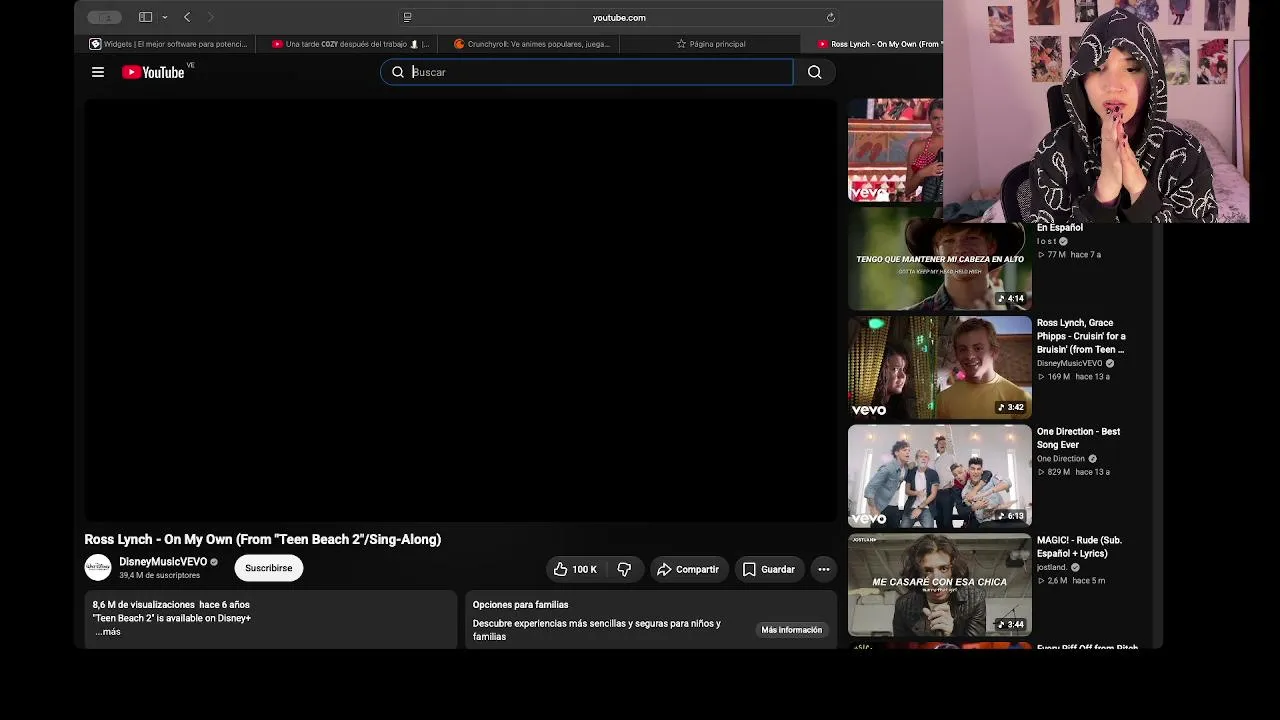Reload the youtube.com page
Image resolution: width=1280 pixels, height=720 pixels.
point(830,17)
